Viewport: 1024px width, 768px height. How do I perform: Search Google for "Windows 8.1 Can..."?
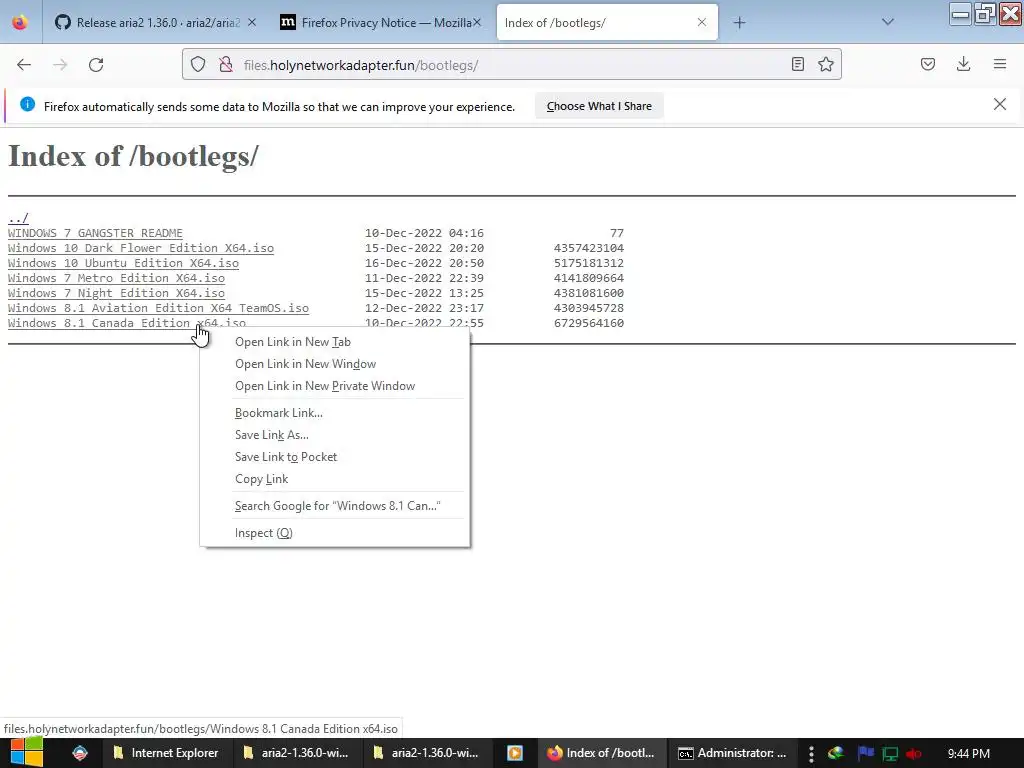(334, 506)
